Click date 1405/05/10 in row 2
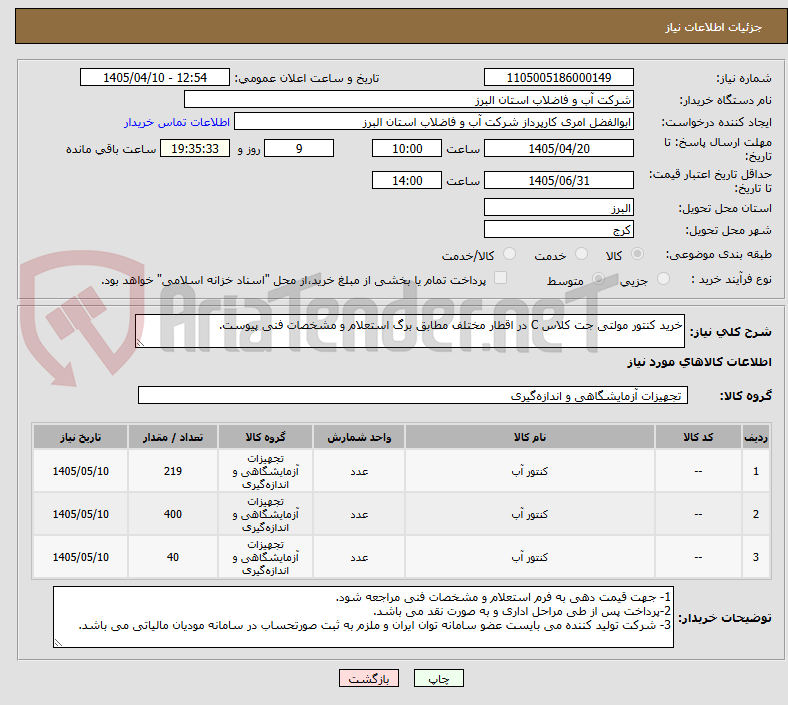788x705 pixels. (80, 514)
